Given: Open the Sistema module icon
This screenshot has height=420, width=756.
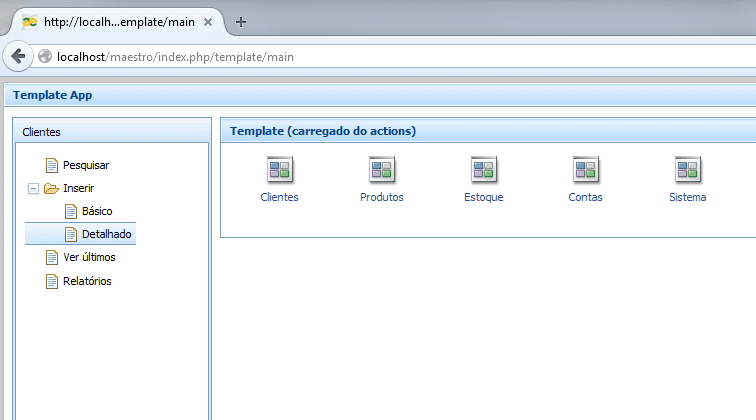Looking at the screenshot, I should 688,169.
